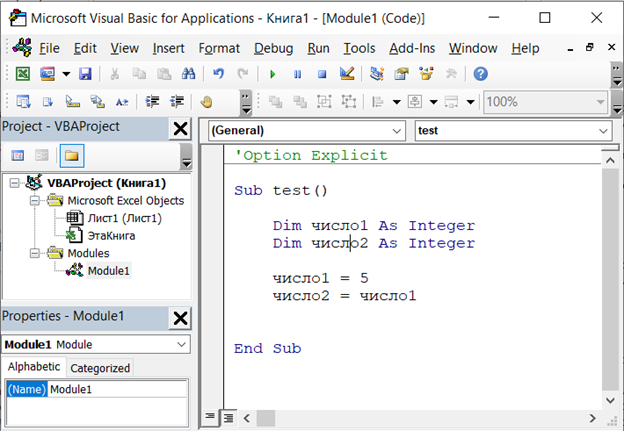The height and width of the screenshot is (431, 624).
Task: Select ЭтаКнига in project tree
Action: click(x=111, y=236)
